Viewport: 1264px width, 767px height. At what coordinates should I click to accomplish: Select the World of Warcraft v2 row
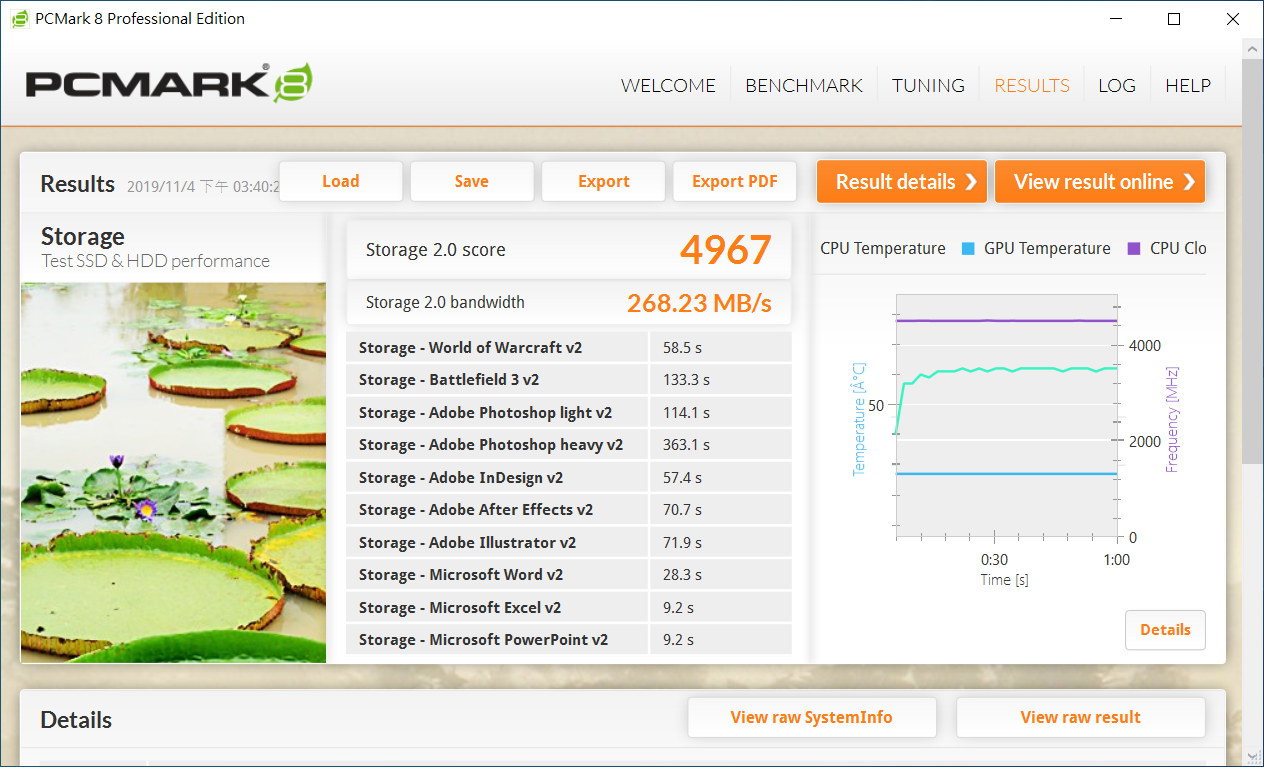(x=568, y=347)
